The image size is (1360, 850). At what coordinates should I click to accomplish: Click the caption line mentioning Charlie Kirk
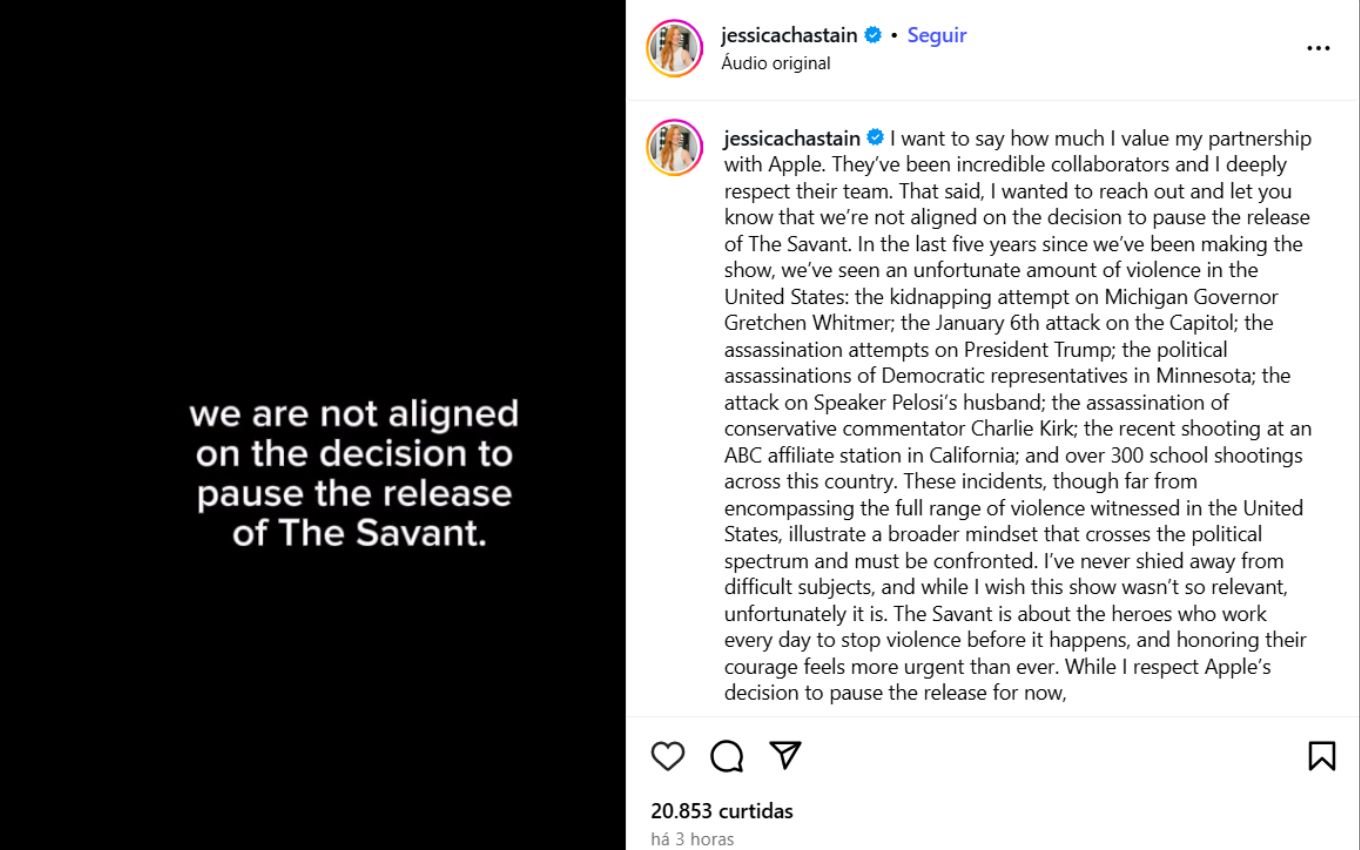point(1018,429)
